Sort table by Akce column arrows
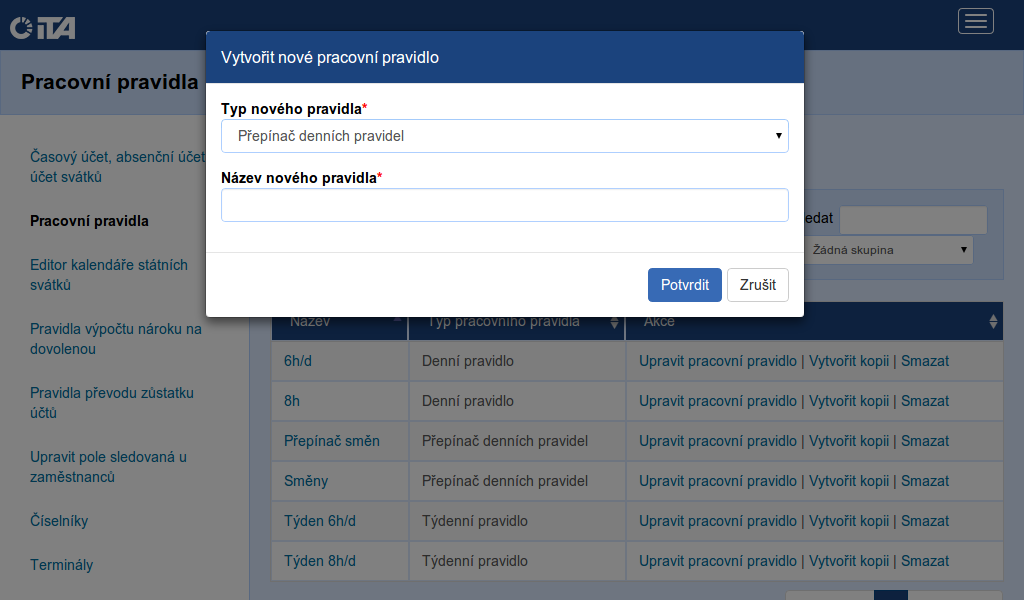The image size is (1024, 600). (992, 322)
